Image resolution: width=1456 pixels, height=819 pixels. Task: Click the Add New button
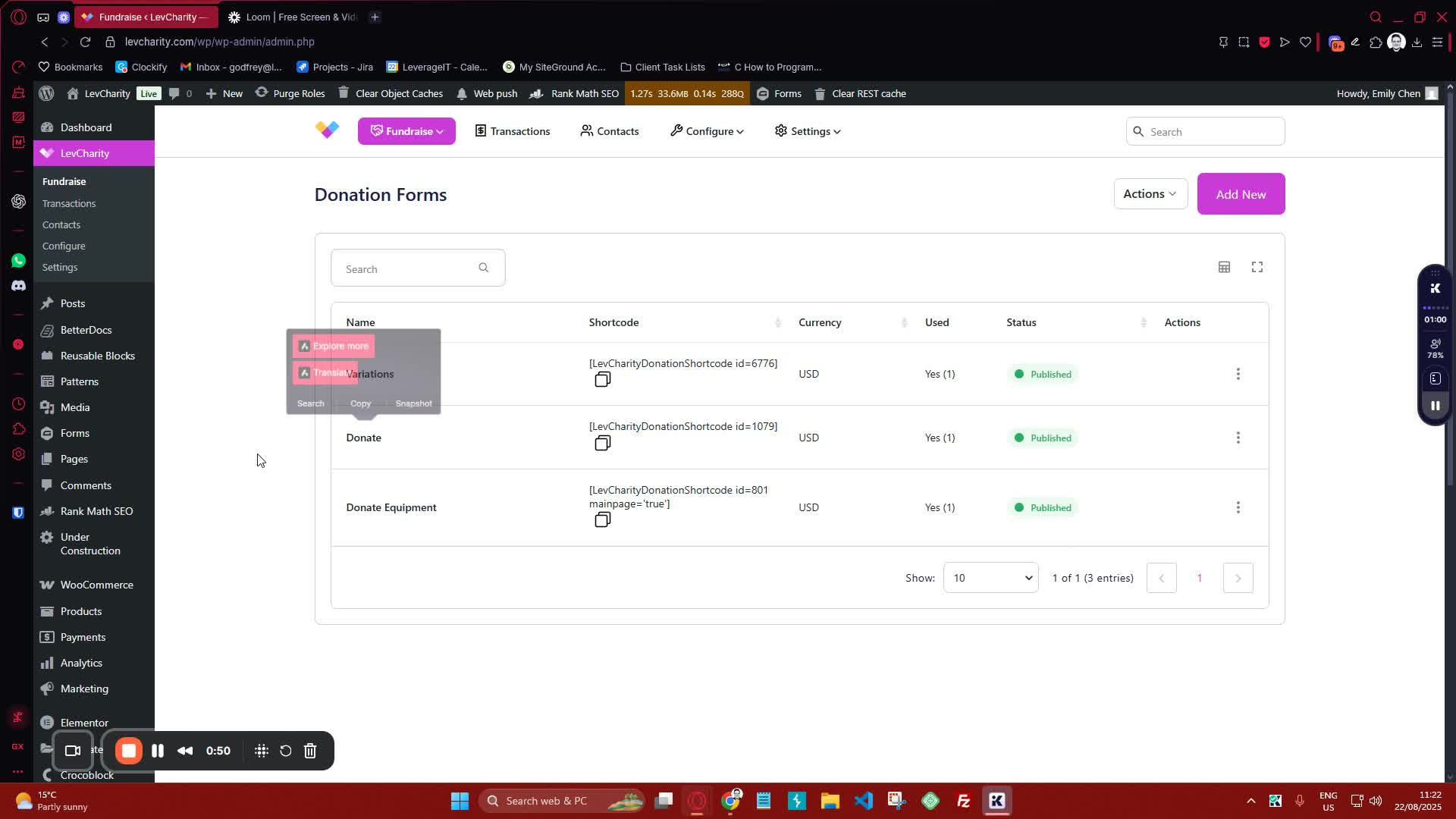pyautogui.click(x=1241, y=194)
